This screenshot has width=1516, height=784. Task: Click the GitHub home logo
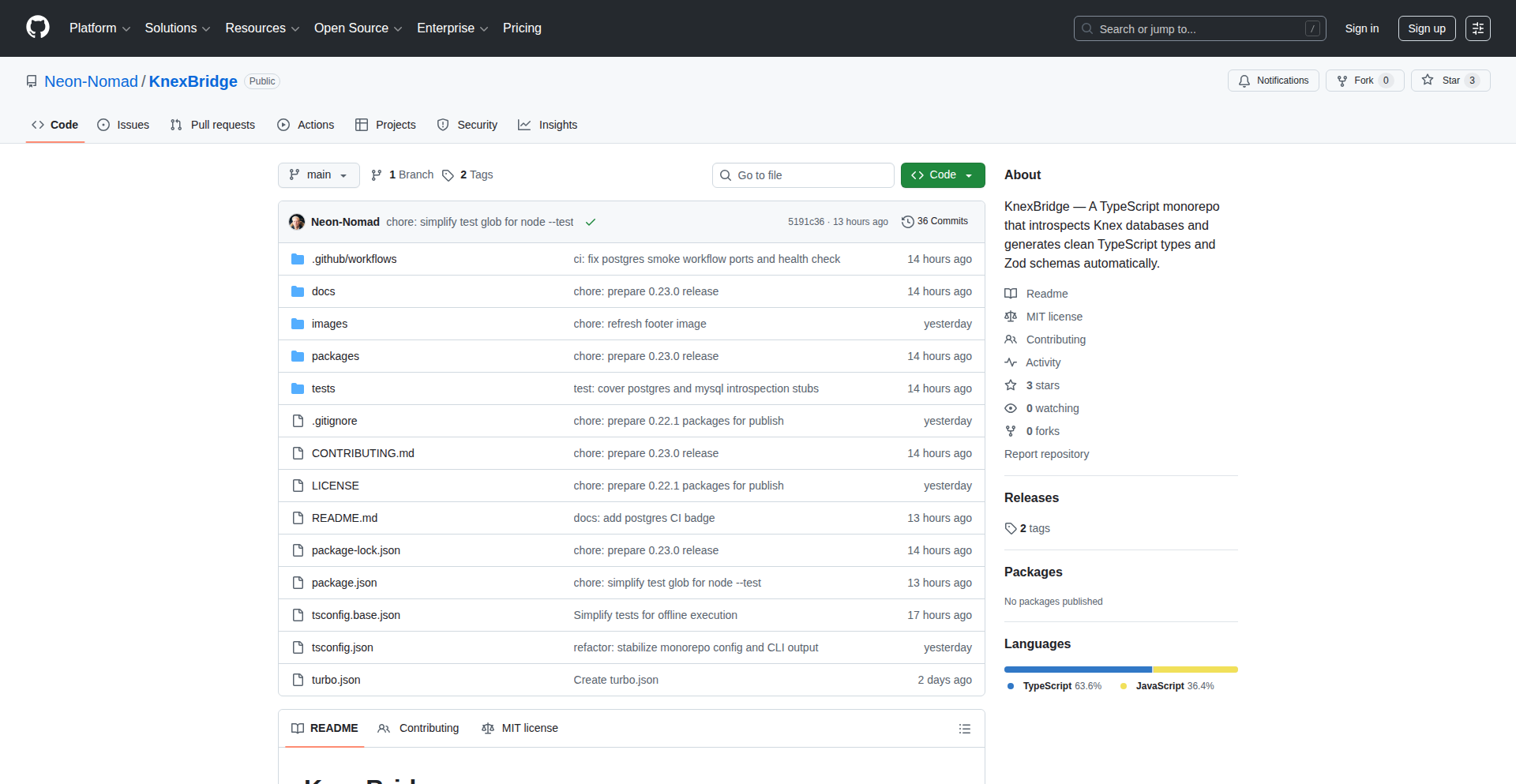point(36,28)
